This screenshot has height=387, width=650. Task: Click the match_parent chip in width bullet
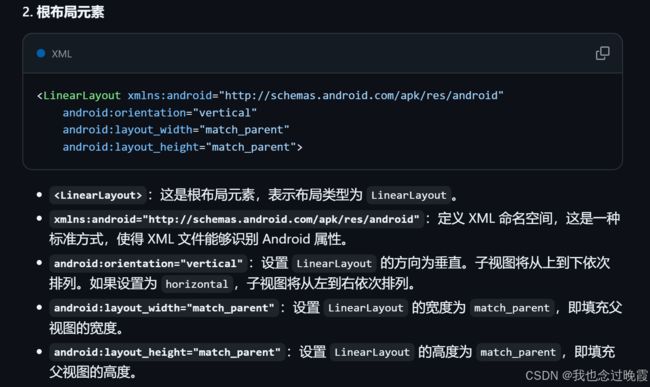(x=512, y=308)
